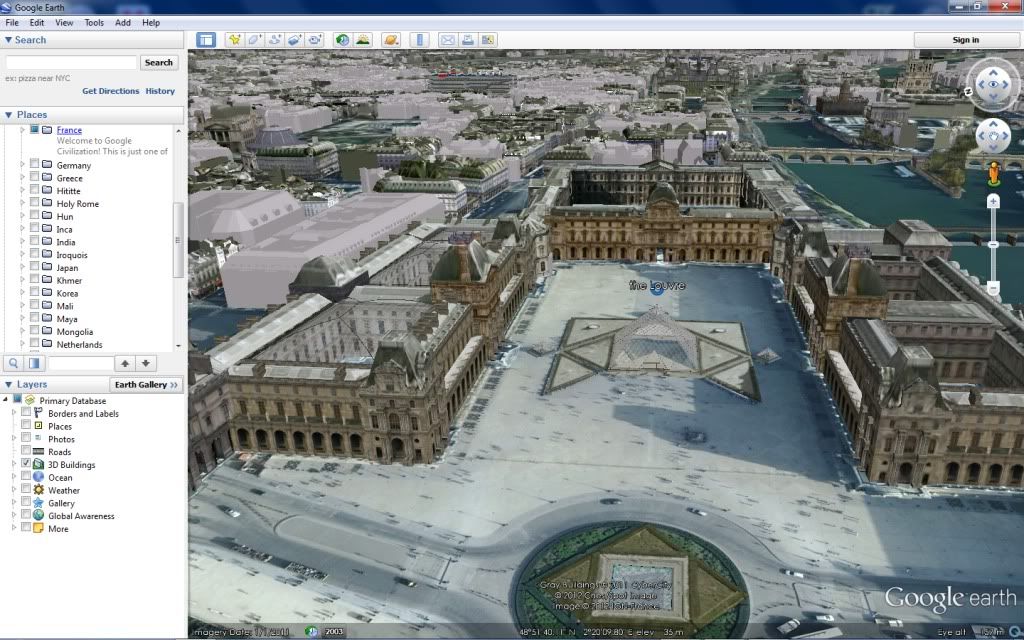Screen dimensions: 1024x640
Task: Open Get Directions link
Action: (x=110, y=91)
